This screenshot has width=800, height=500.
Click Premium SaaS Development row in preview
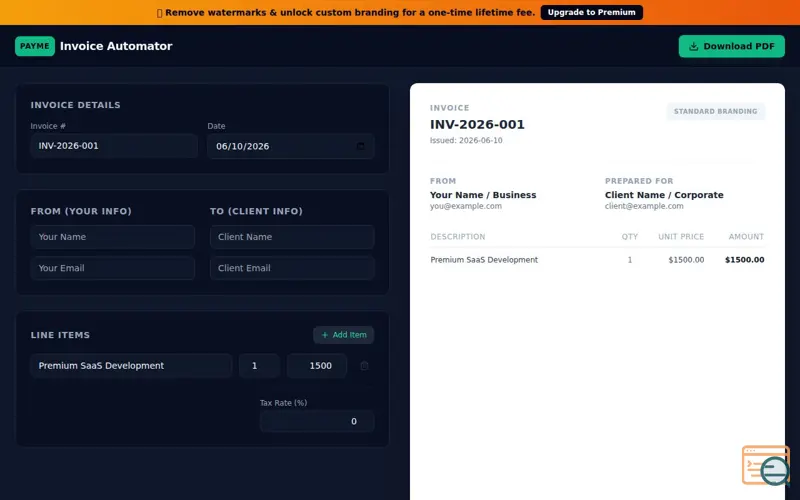(597, 260)
